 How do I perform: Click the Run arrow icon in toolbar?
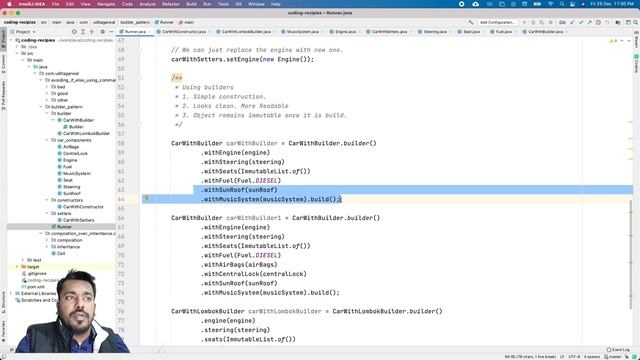pos(524,22)
